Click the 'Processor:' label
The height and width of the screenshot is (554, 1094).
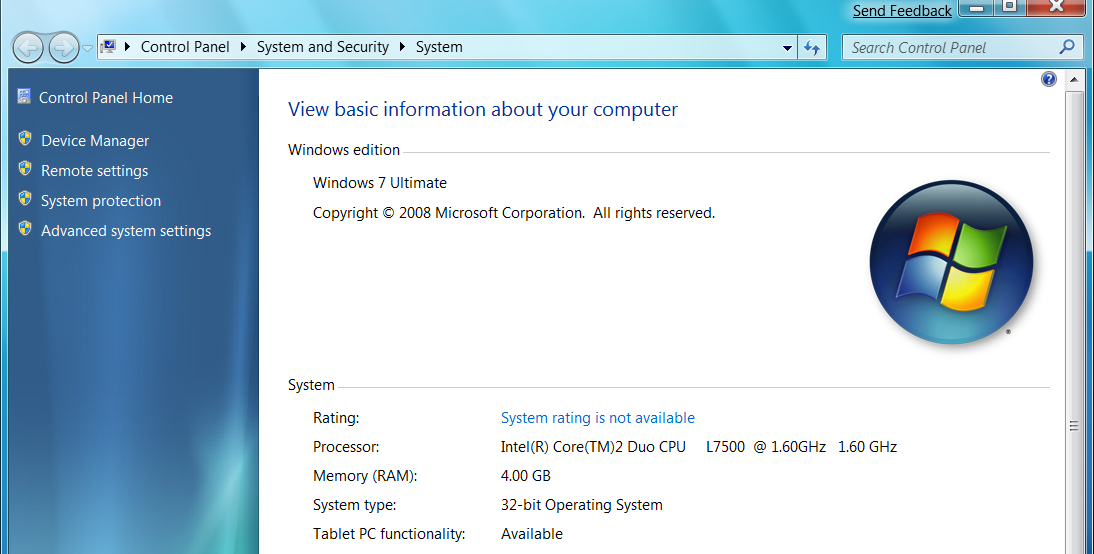click(346, 447)
